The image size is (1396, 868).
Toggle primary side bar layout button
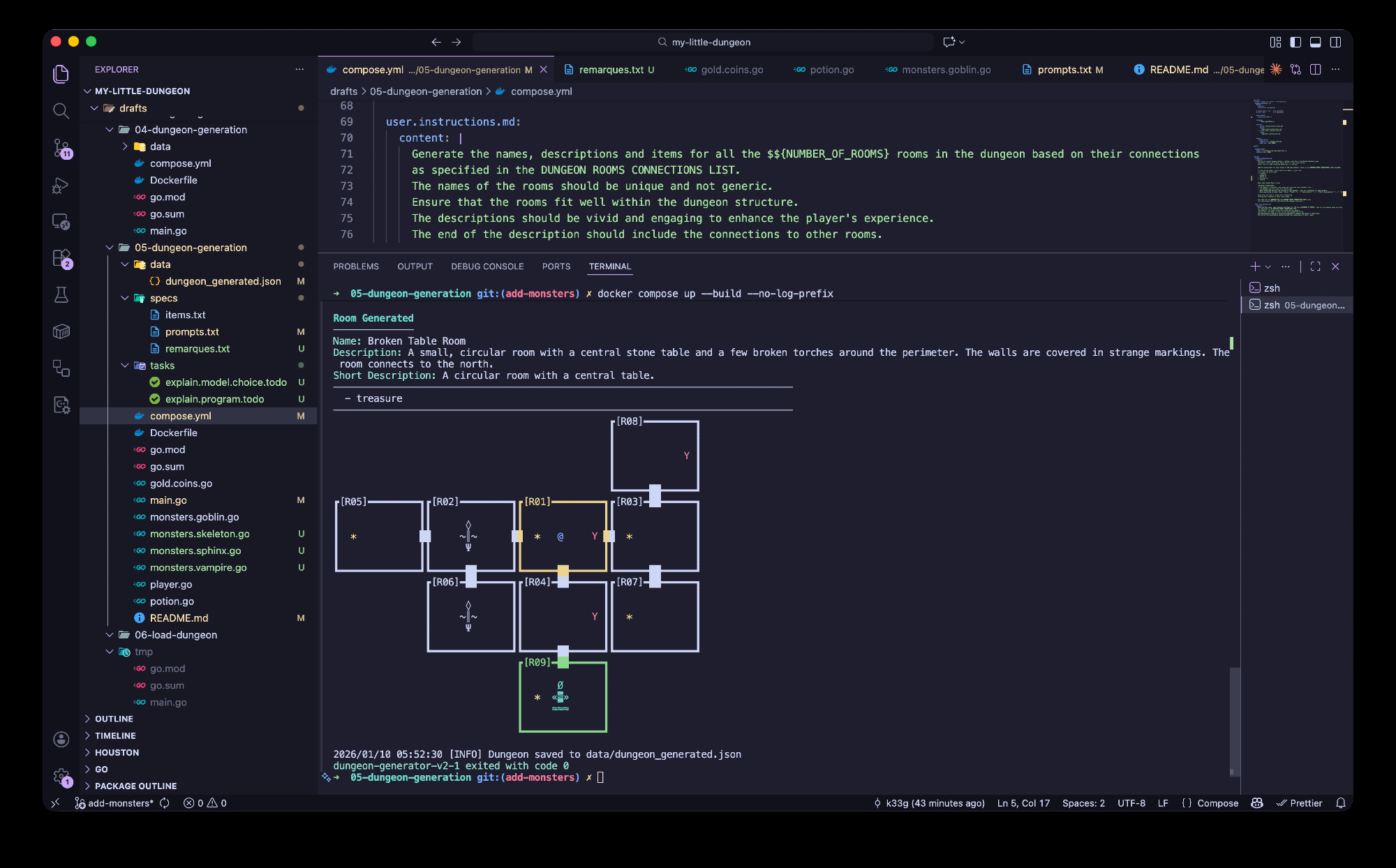tap(1295, 42)
